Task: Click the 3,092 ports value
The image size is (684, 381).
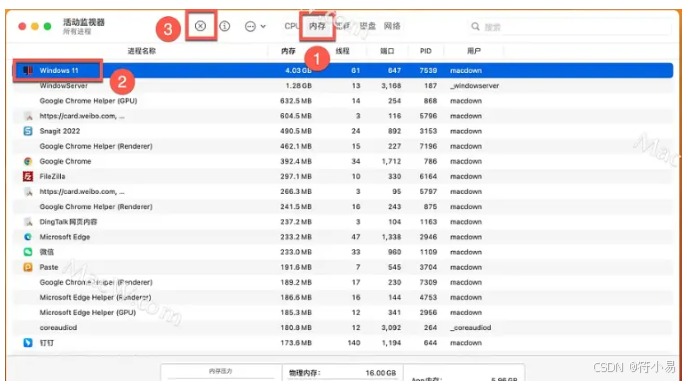Action: pyautogui.click(x=391, y=327)
